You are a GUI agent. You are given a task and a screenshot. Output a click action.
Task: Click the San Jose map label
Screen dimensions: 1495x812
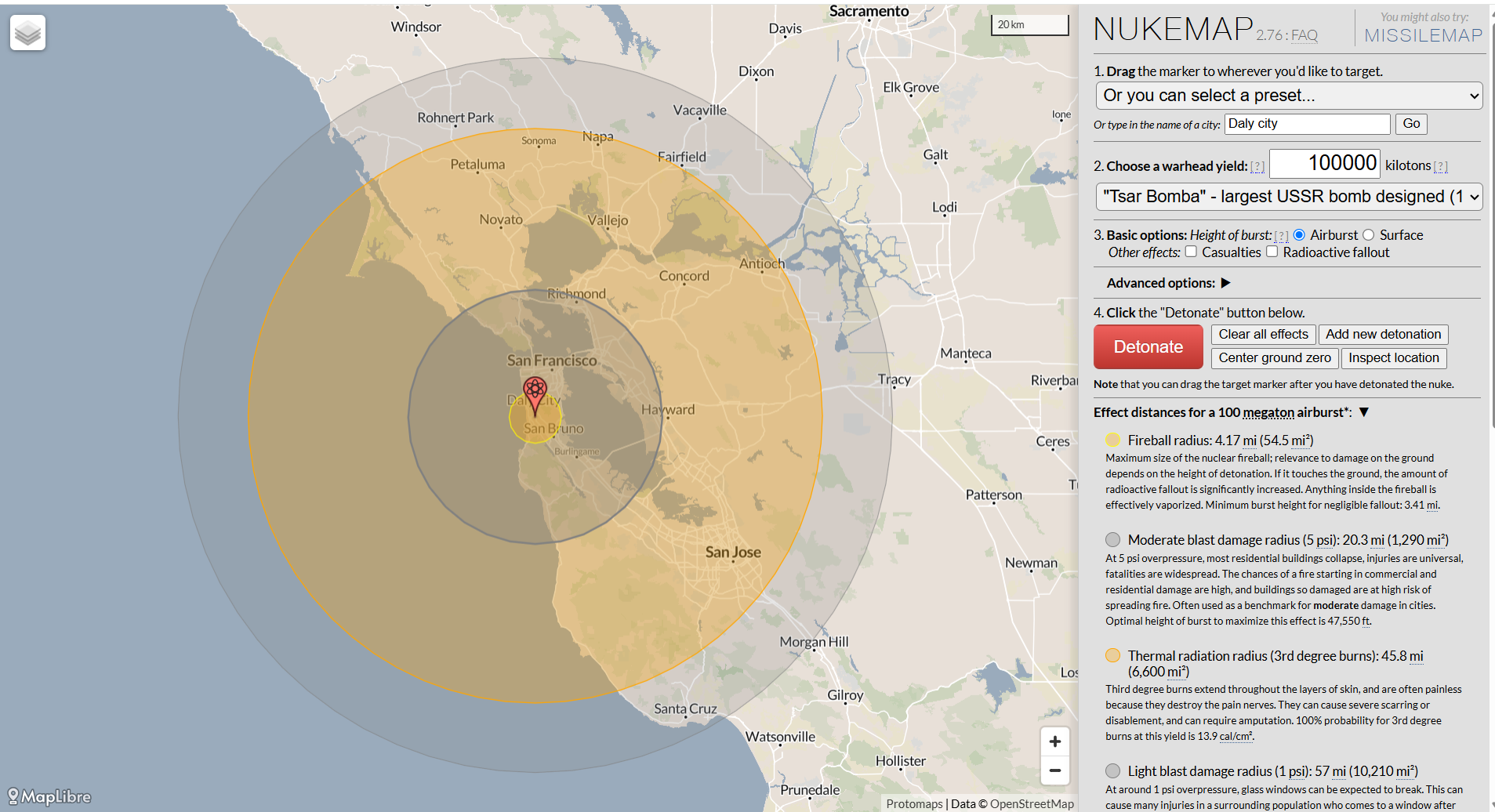pyautogui.click(x=733, y=552)
